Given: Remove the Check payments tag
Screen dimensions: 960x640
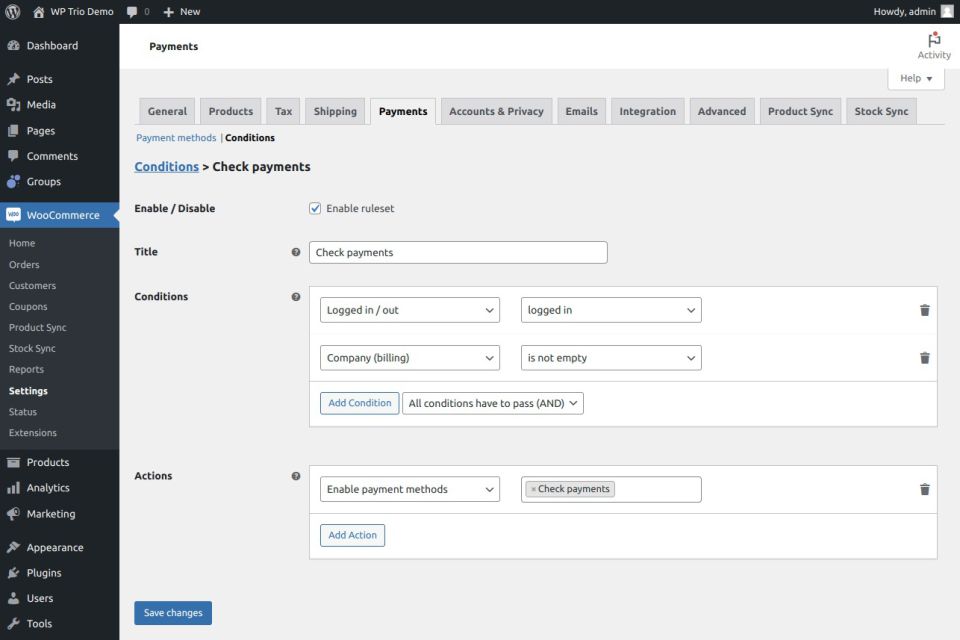Looking at the screenshot, I should [533, 489].
